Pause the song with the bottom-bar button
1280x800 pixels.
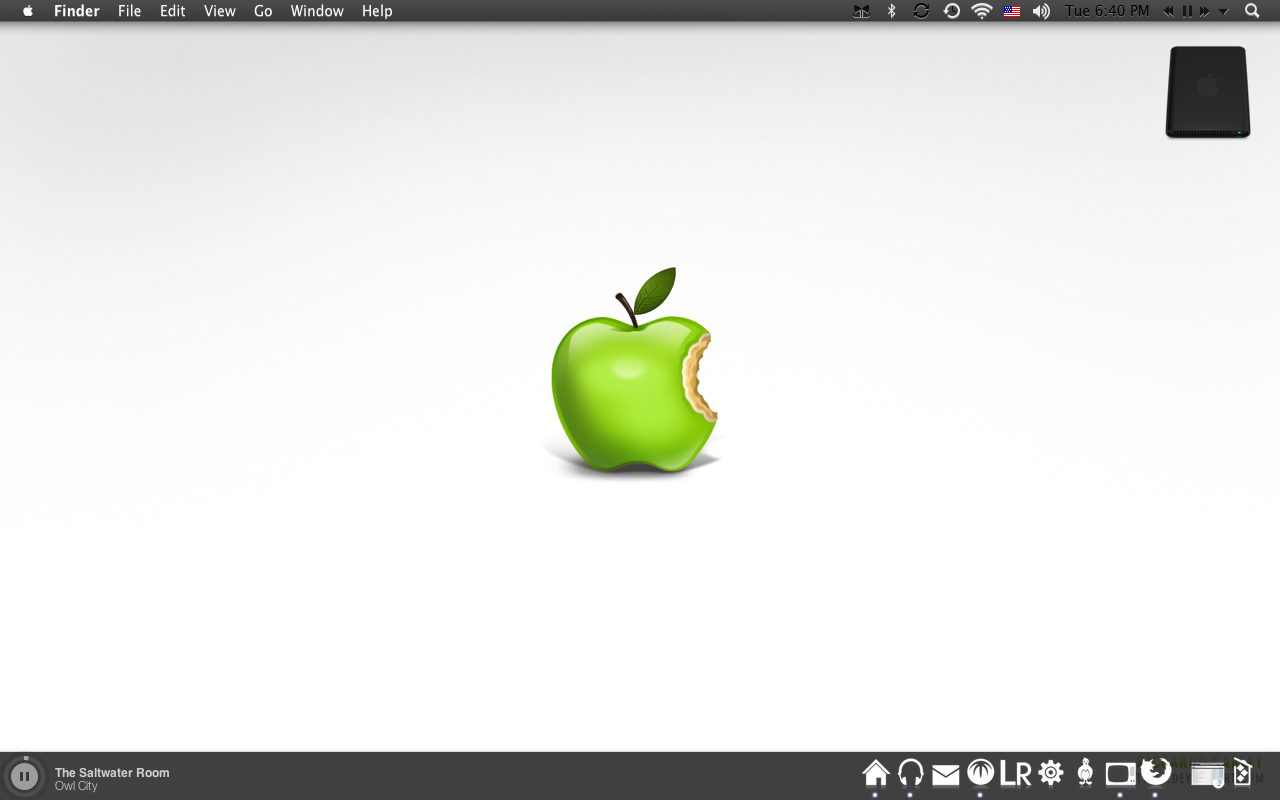[x=24, y=776]
